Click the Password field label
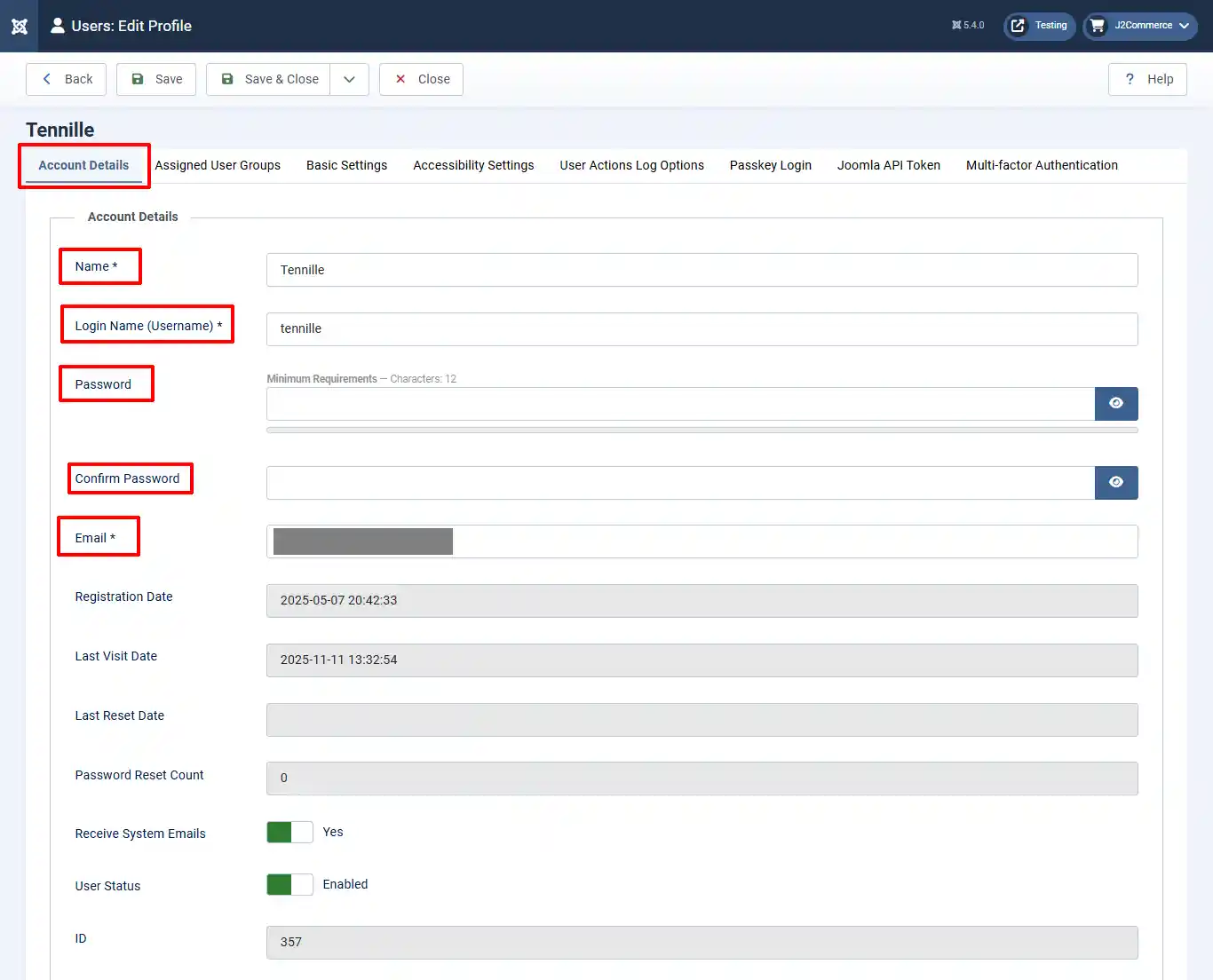 [103, 384]
